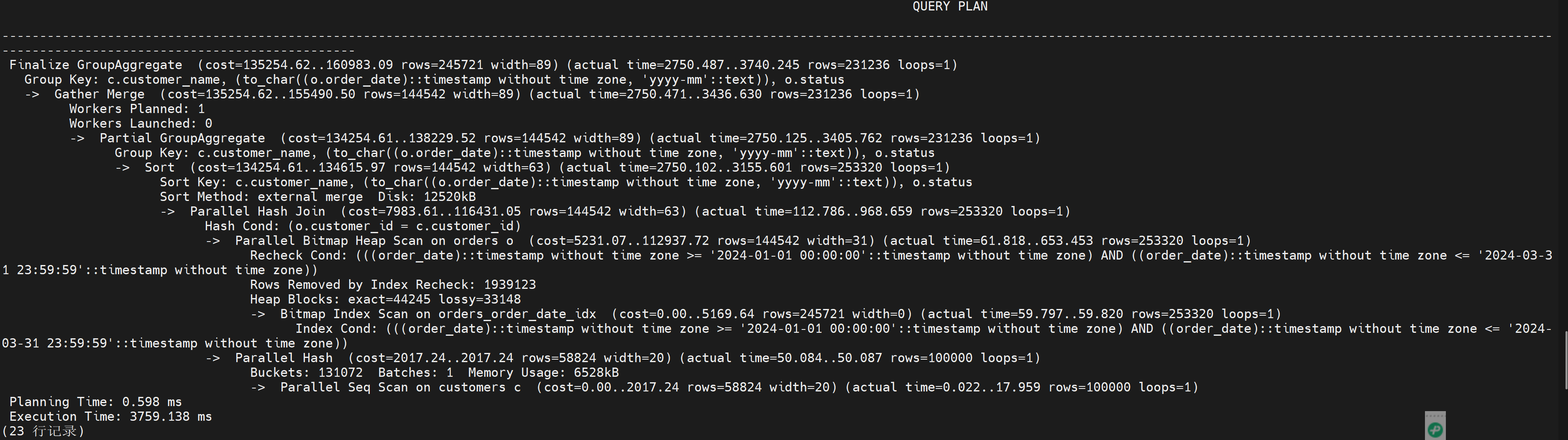Viewport: 1568px width, 440px height.
Task: Click the terminal's vertical scrollbar thumb
Action: [x=1565, y=360]
